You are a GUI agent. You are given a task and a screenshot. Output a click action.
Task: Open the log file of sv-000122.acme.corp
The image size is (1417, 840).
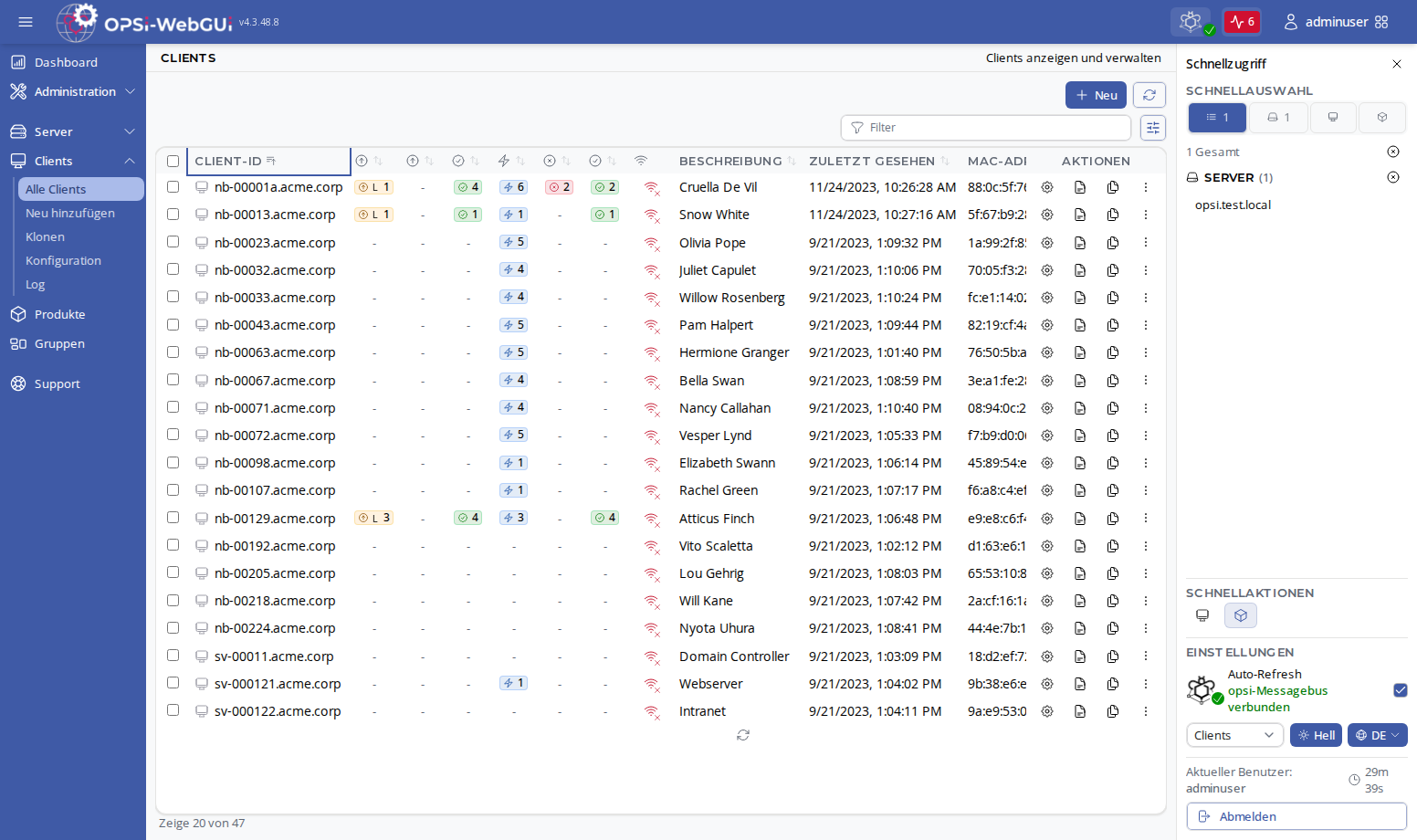click(1080, 711)
